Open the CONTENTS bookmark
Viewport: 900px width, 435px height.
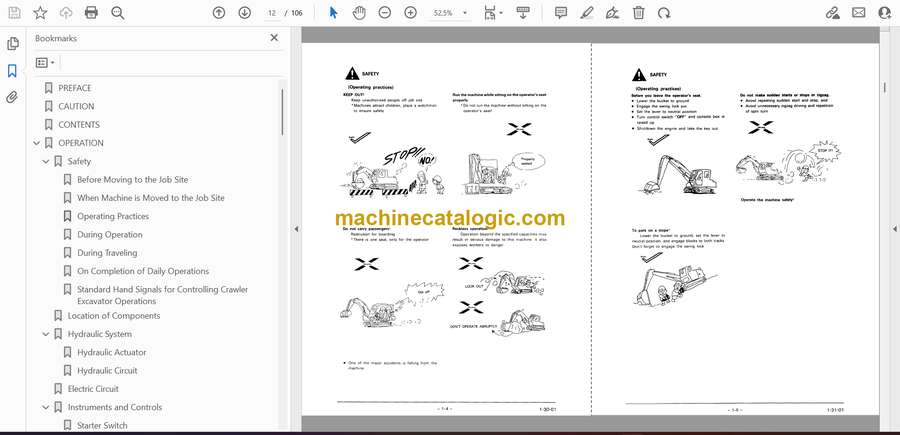pyautogui.click(x=79, y=125)
